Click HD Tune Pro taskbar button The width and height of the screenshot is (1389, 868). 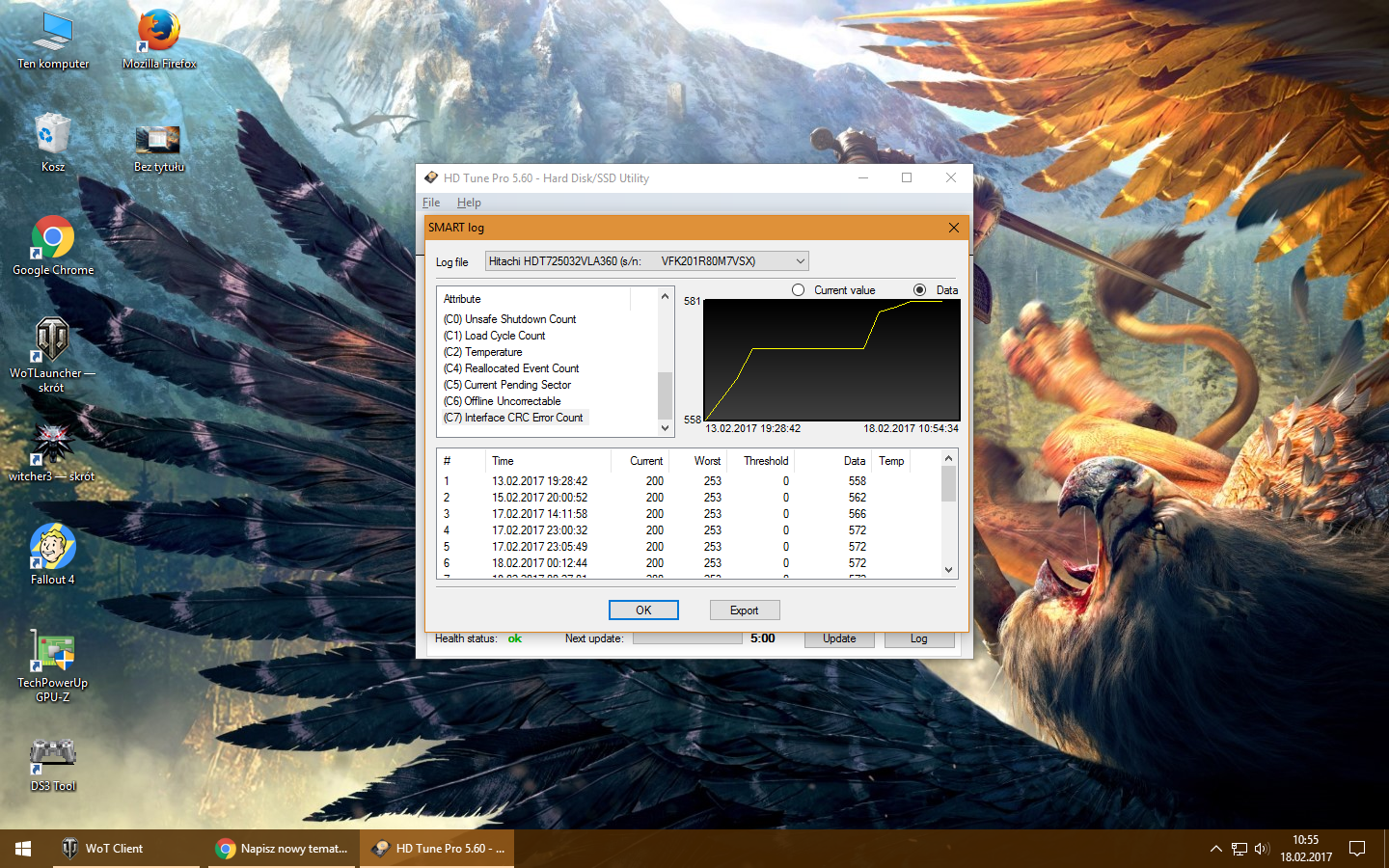click(437, 849)
